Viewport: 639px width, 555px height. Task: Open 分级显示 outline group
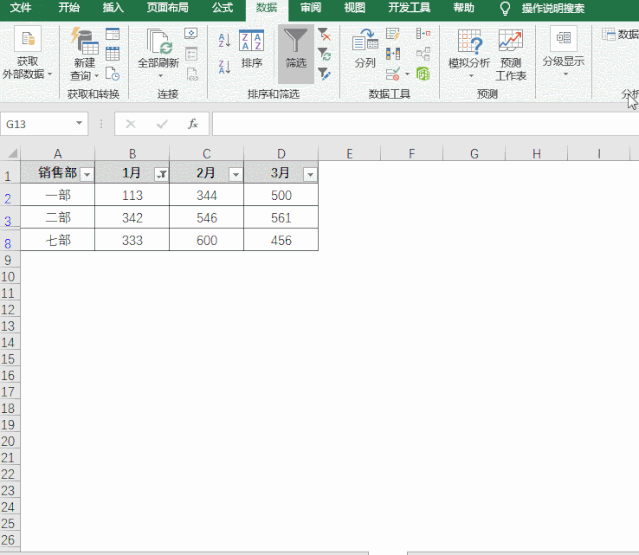pyautogui.click(x=564, y=52)
